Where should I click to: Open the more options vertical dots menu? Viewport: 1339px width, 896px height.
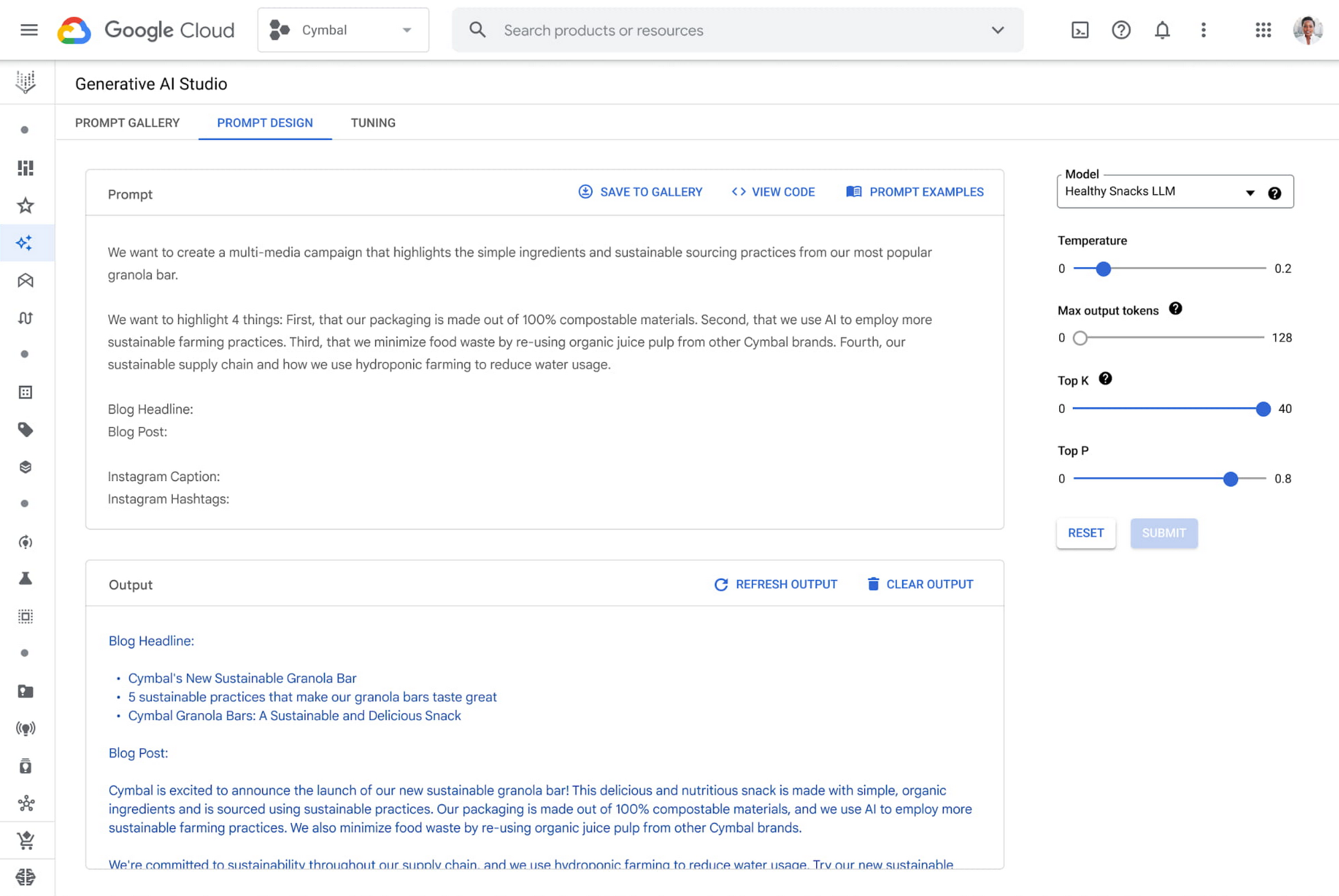tap(1203, 30)
